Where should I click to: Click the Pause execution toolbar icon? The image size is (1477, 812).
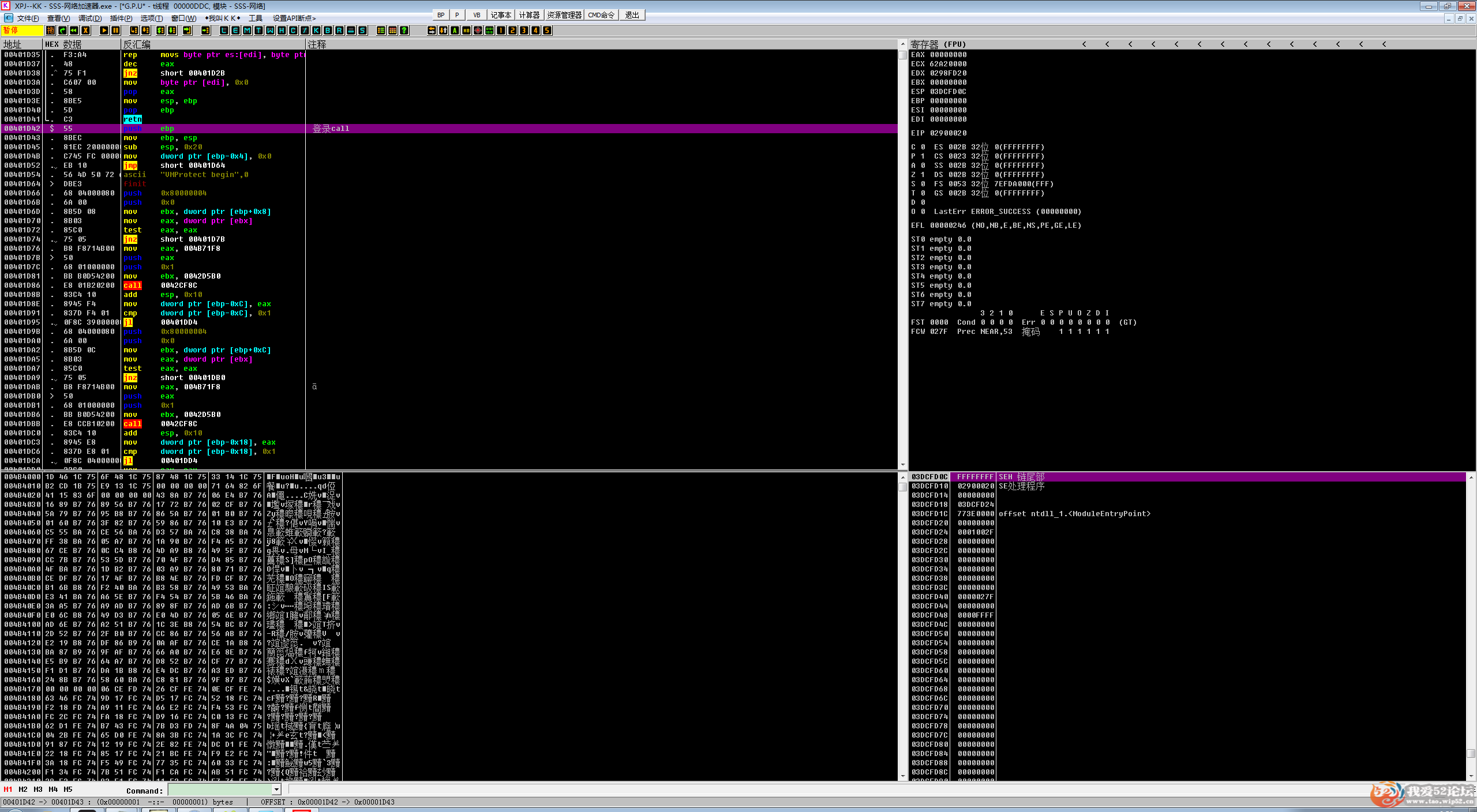115,31
